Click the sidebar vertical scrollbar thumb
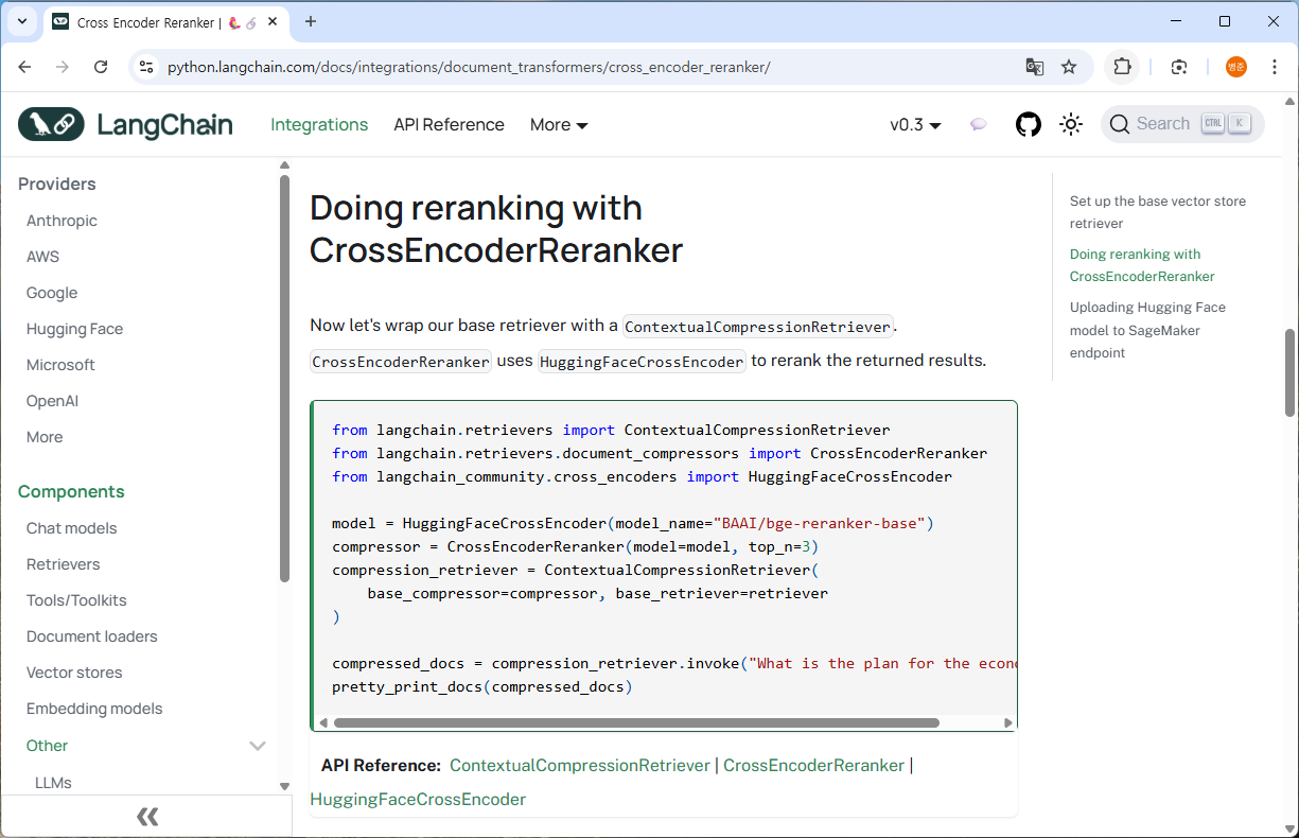Image resolution: width=1299 pixels, height=838 pixels. pyautogui.click(x=285, y=379)
